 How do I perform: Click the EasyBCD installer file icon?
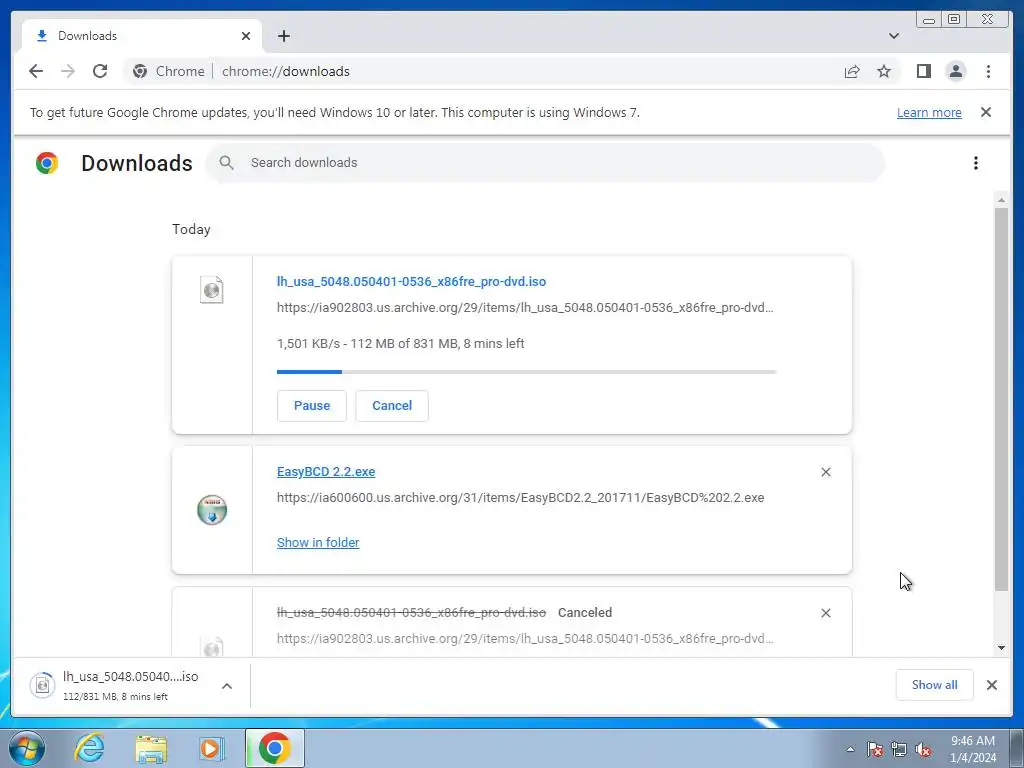click(212, 510)
